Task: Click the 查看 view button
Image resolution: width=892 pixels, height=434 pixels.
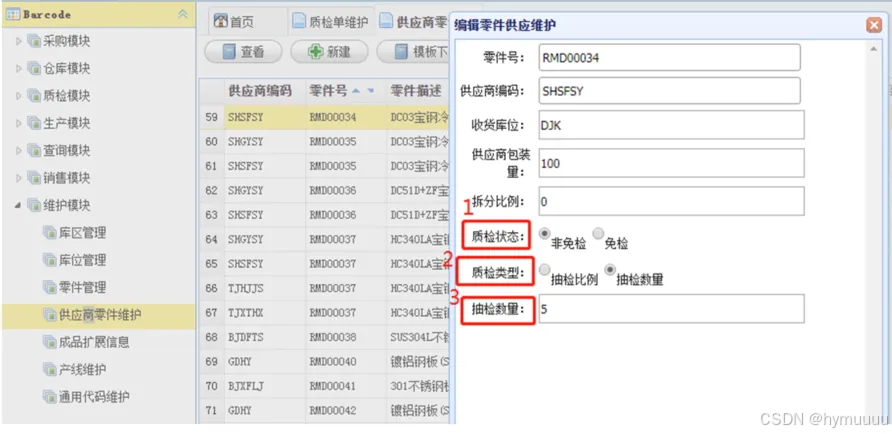Action: (242, 52)
